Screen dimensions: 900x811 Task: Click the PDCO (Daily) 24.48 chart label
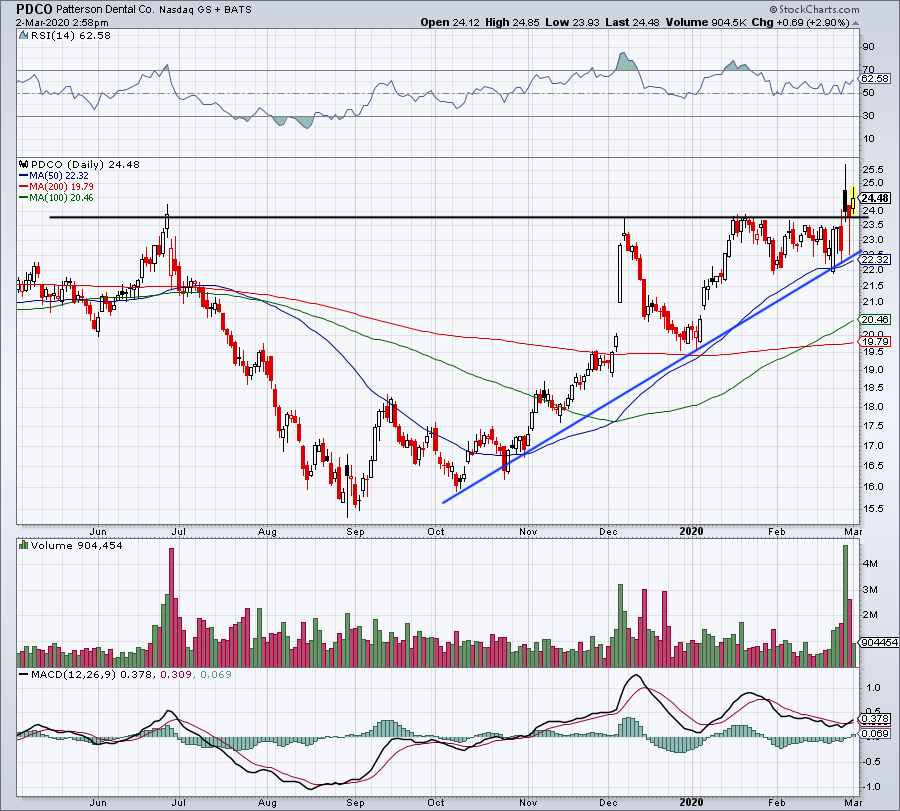coord(85,165)
